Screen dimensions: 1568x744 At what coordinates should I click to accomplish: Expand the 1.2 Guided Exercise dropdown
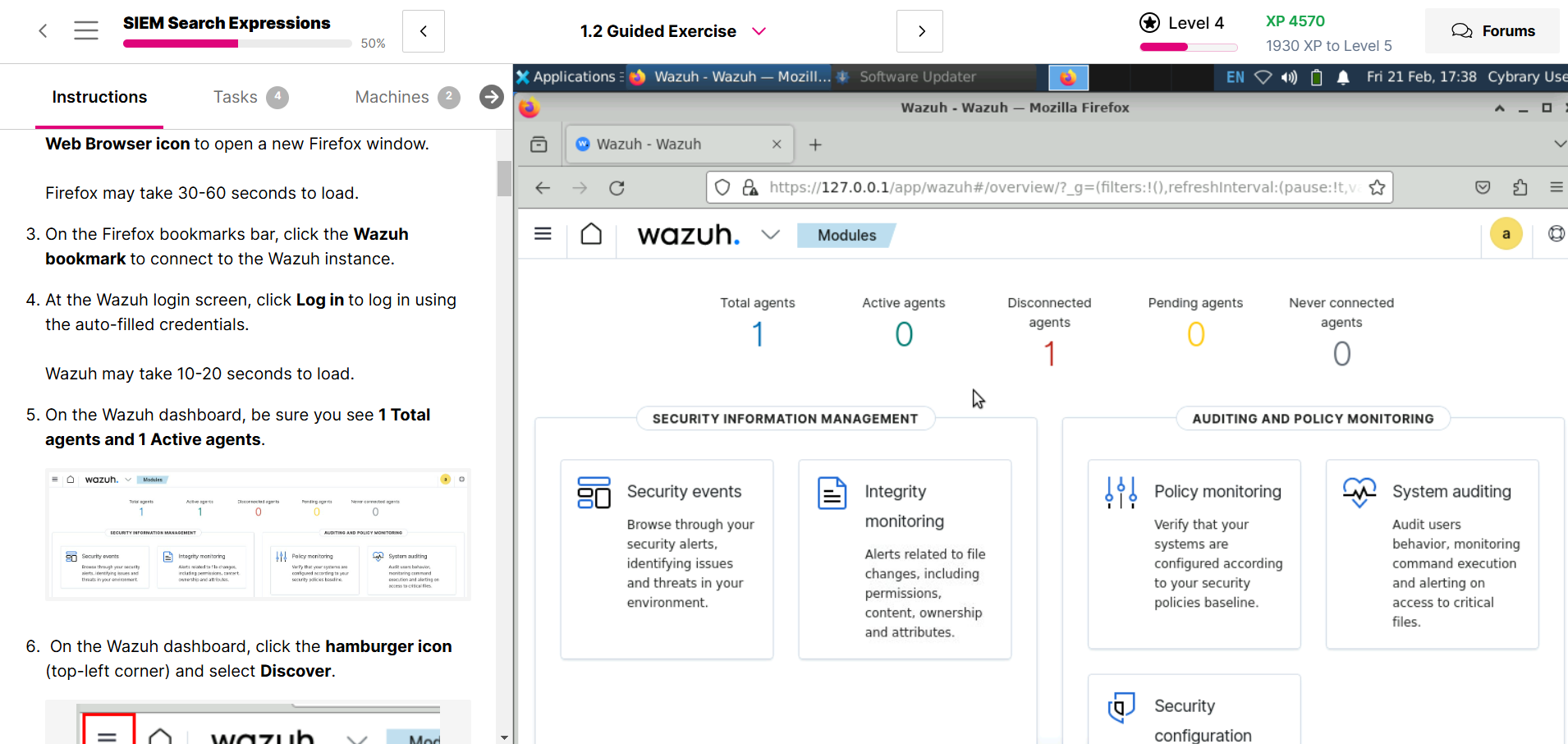pyautogui.click(x=759, y=31)
